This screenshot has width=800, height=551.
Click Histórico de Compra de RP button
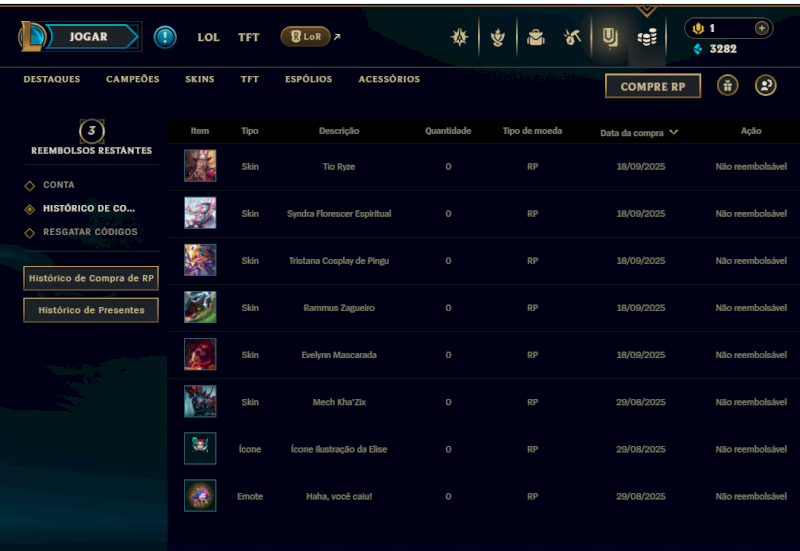[91, 278]
